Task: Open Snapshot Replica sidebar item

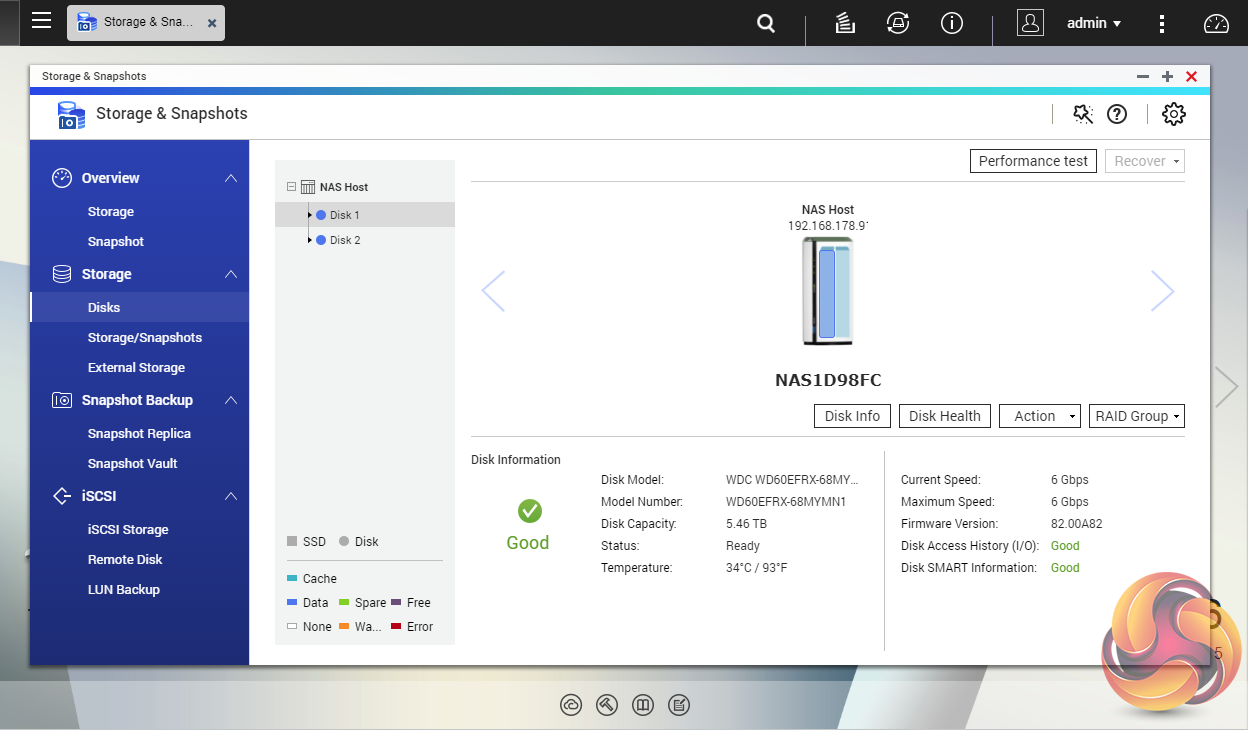Action: click(x=139, y=434)
